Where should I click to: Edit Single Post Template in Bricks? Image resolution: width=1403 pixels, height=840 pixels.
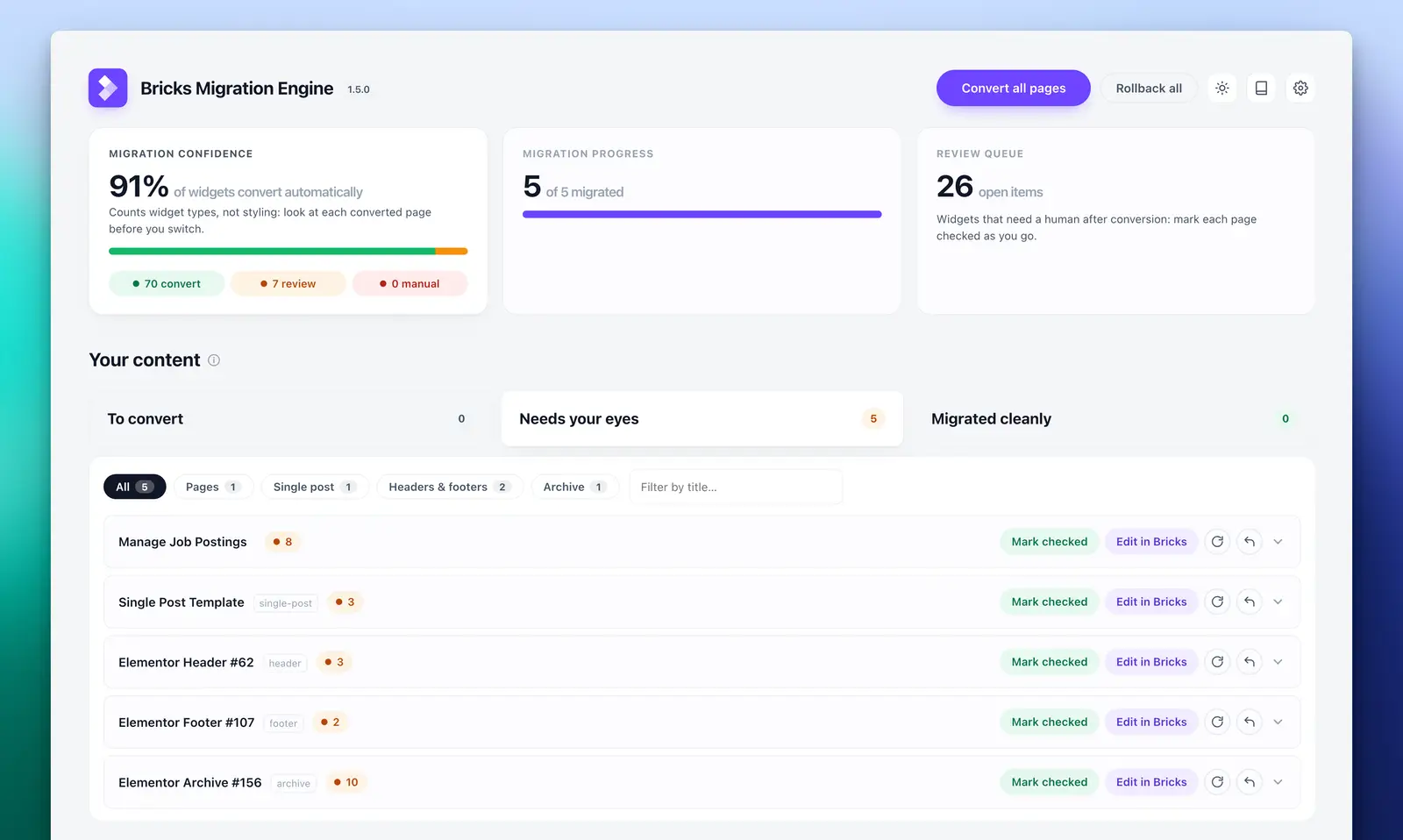(1151, 602)
